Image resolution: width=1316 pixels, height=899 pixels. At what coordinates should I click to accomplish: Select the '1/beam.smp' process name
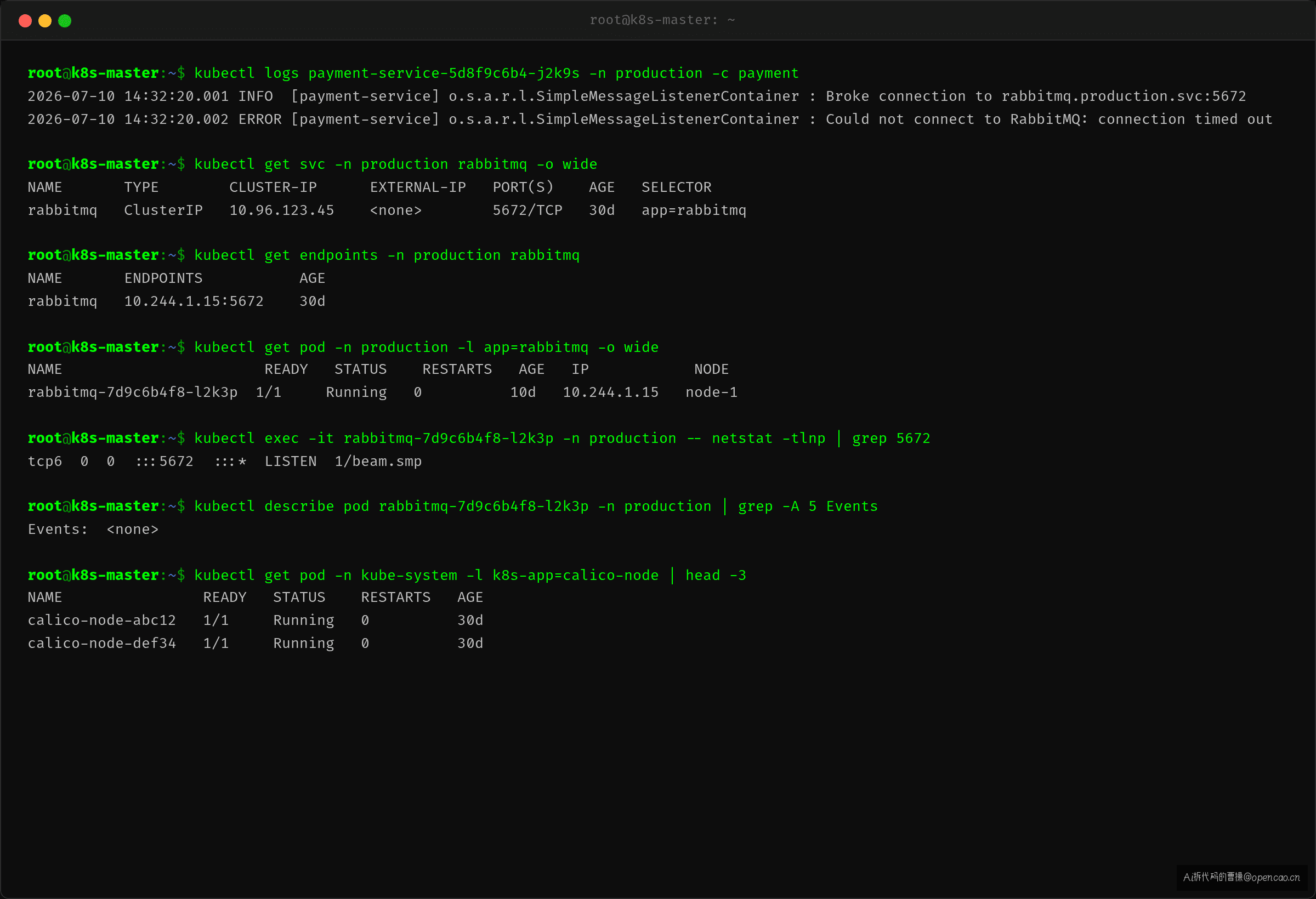pos(378,462)
